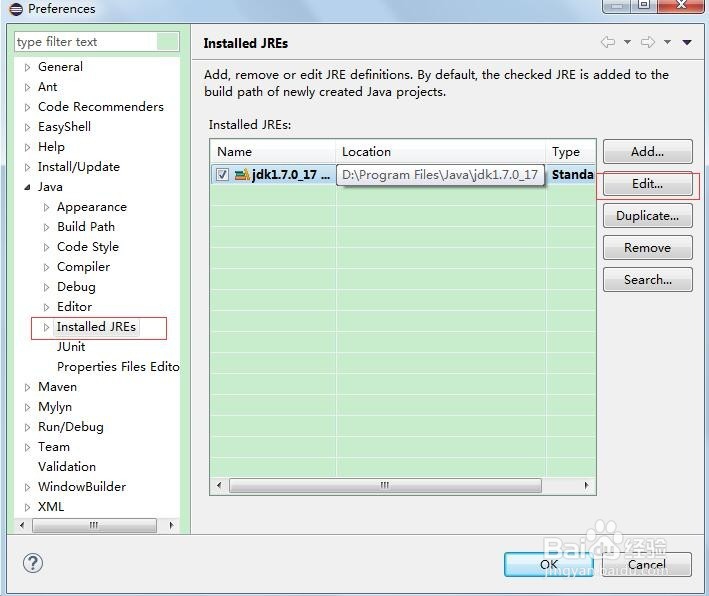Open the preferences view menu triangle
The width and height of the screenshot is (709, 596).
pyautogui.click(x=687, y=42)
